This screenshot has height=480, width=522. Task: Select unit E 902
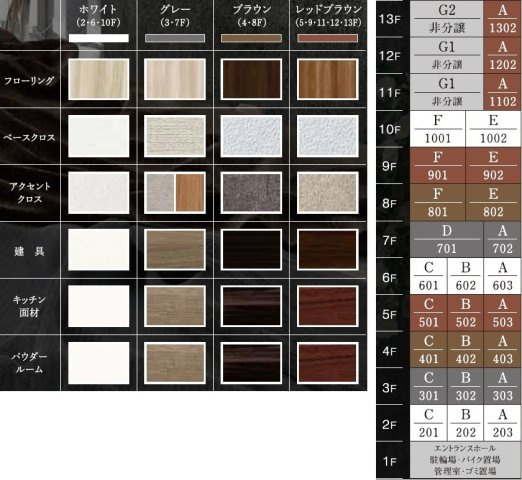(x=493, y=166)
